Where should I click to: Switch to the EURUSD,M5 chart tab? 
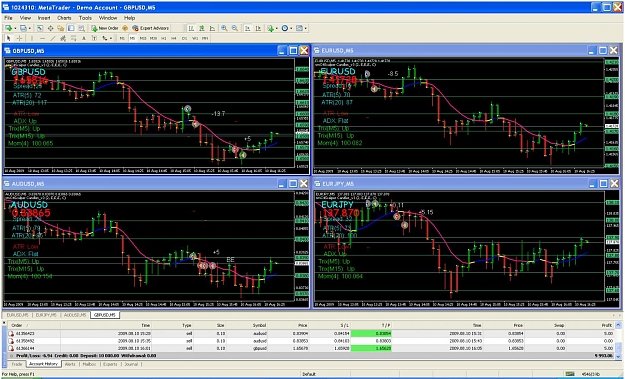tap(17, 315)
